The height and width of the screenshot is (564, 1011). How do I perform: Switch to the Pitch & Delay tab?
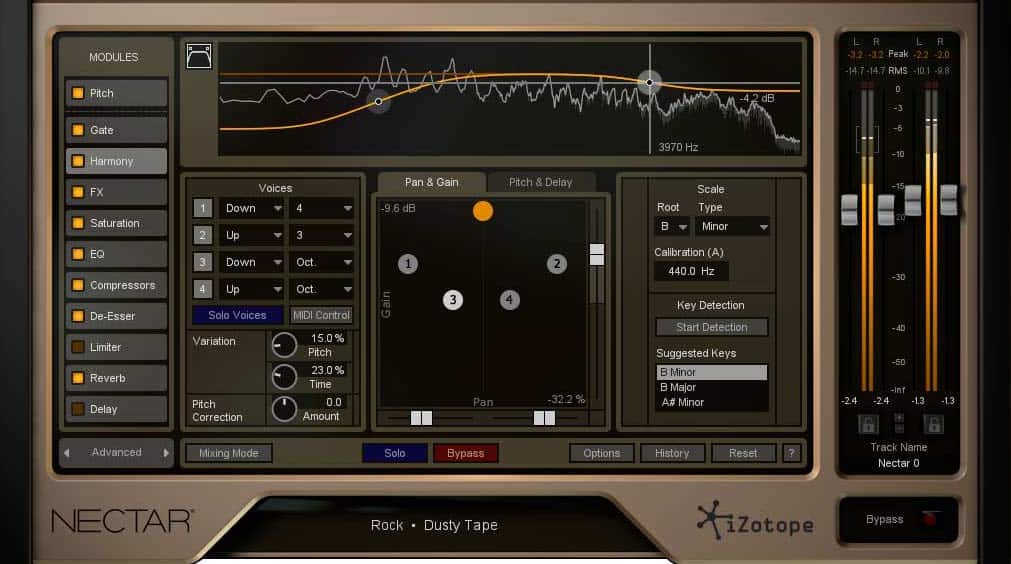[540, 182]
